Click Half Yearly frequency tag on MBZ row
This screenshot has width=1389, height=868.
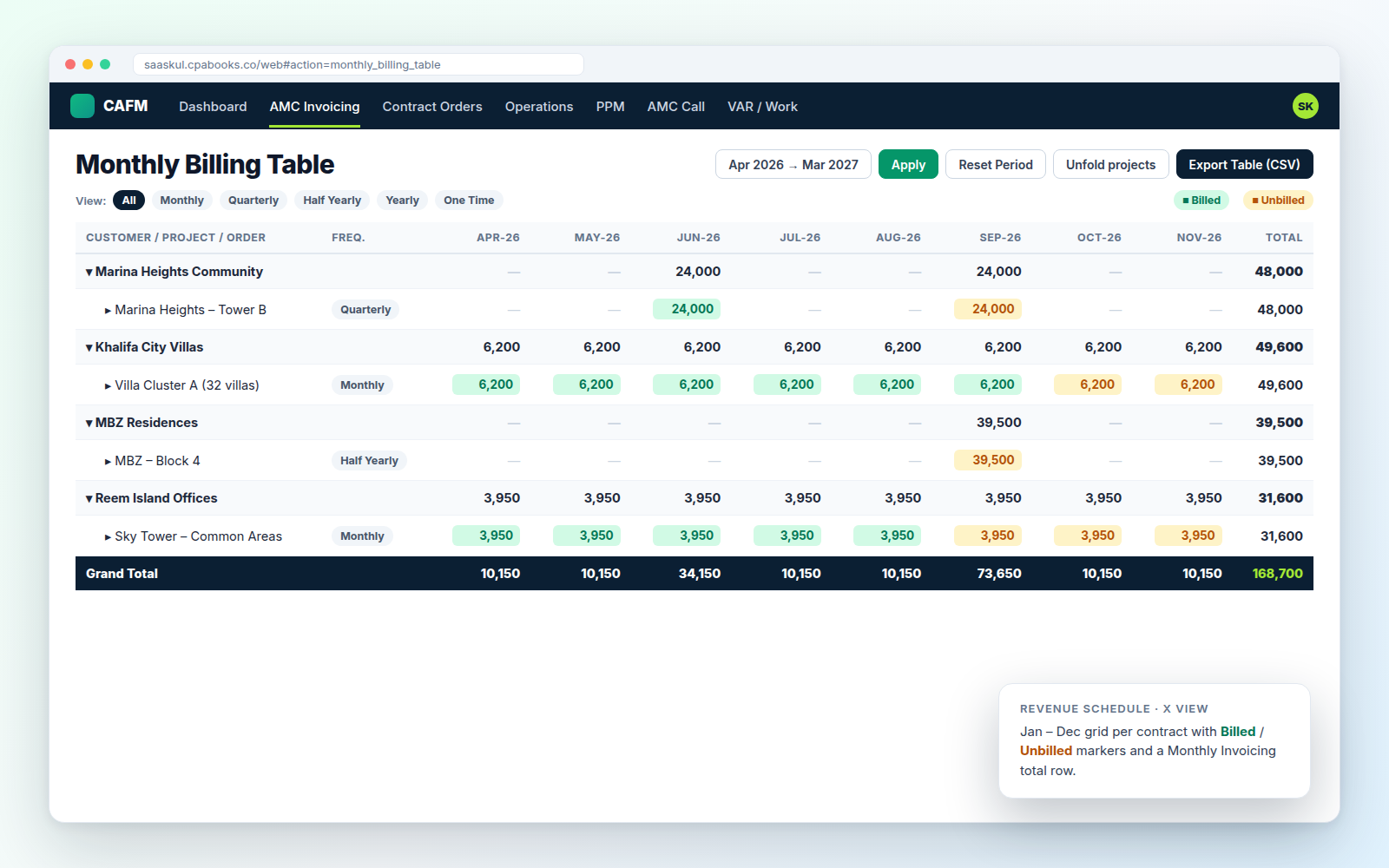click(x=369, y=461)
